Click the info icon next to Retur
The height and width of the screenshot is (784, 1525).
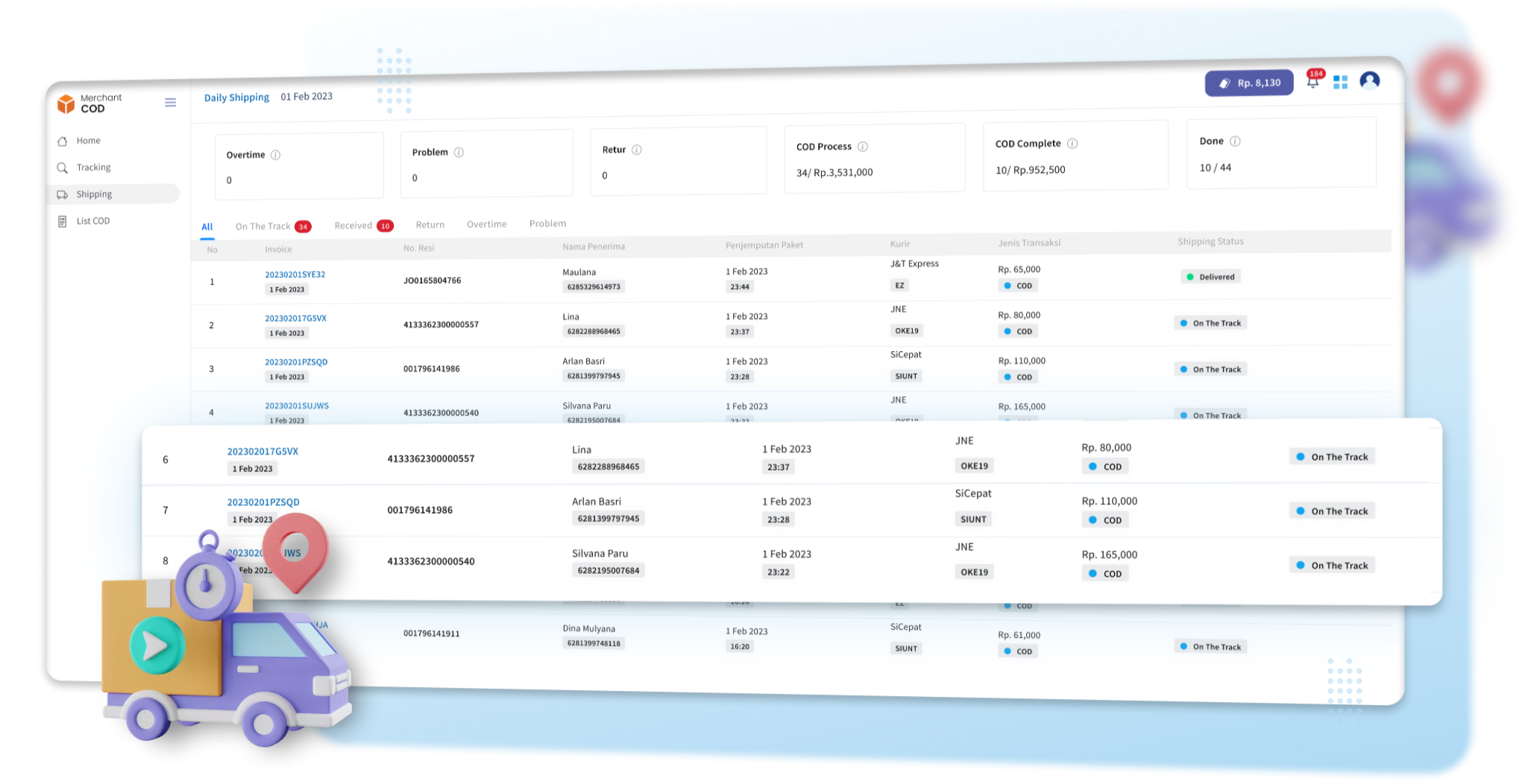click(636, 150)
